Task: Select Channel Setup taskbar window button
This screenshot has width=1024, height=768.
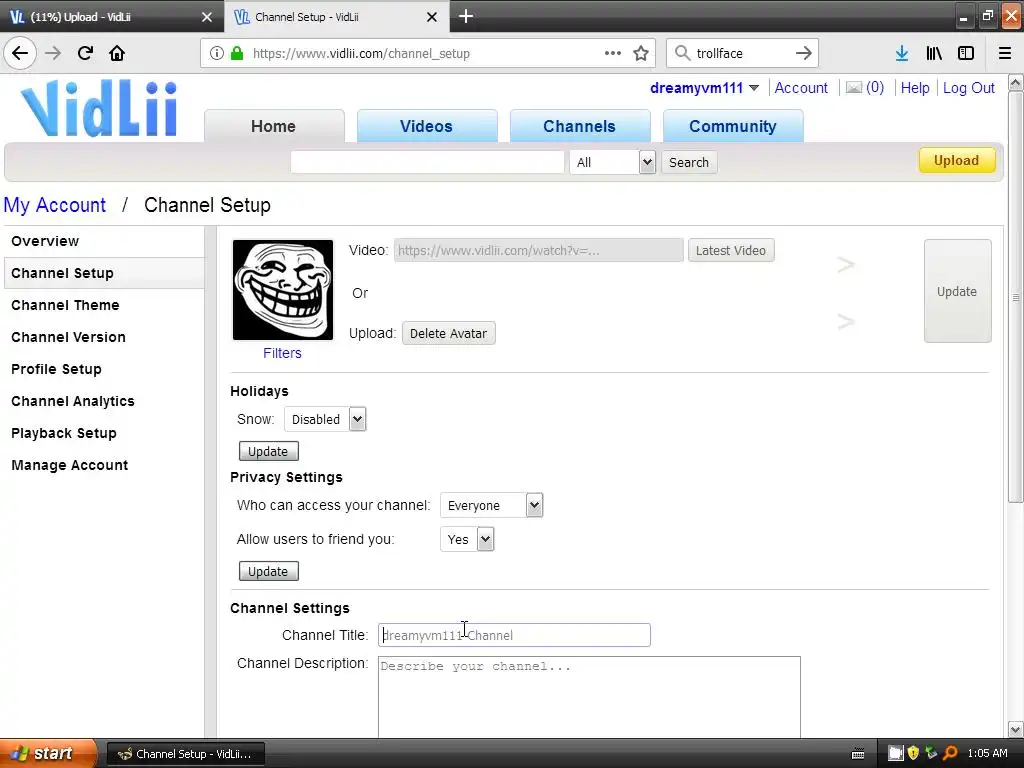Action: (x=186, y=754)
